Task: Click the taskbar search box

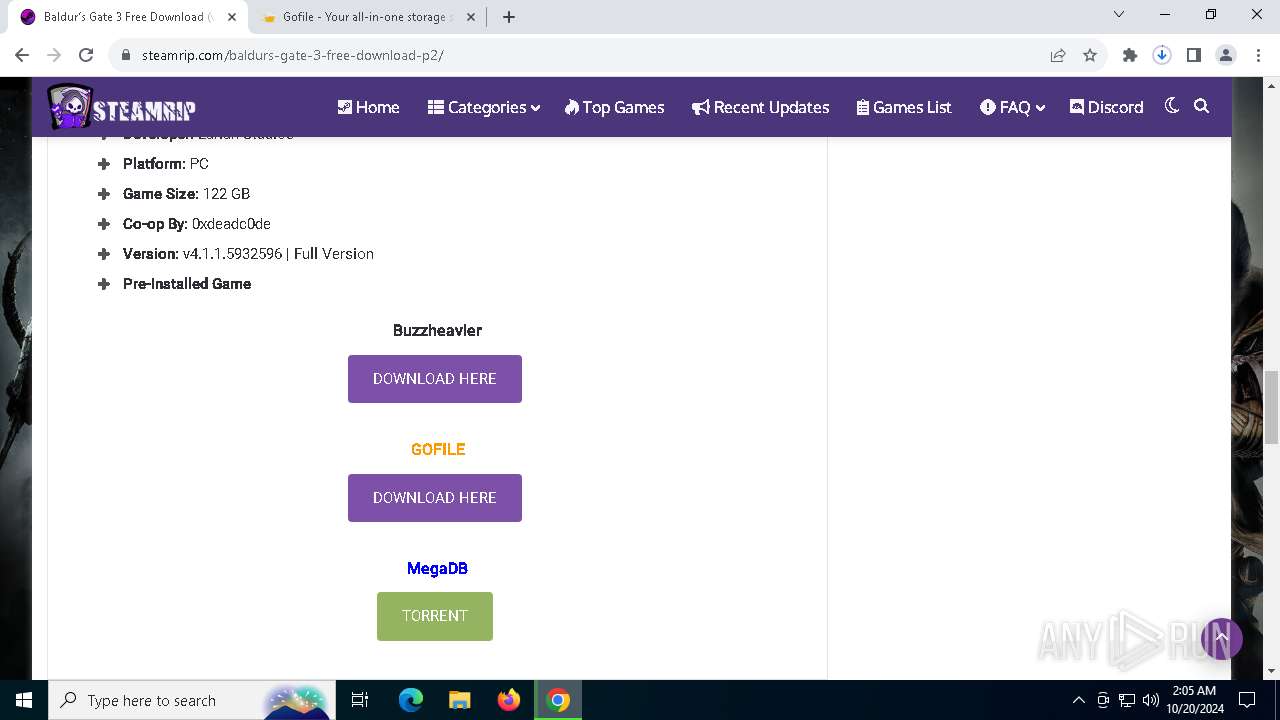Action: coord(192,700)
